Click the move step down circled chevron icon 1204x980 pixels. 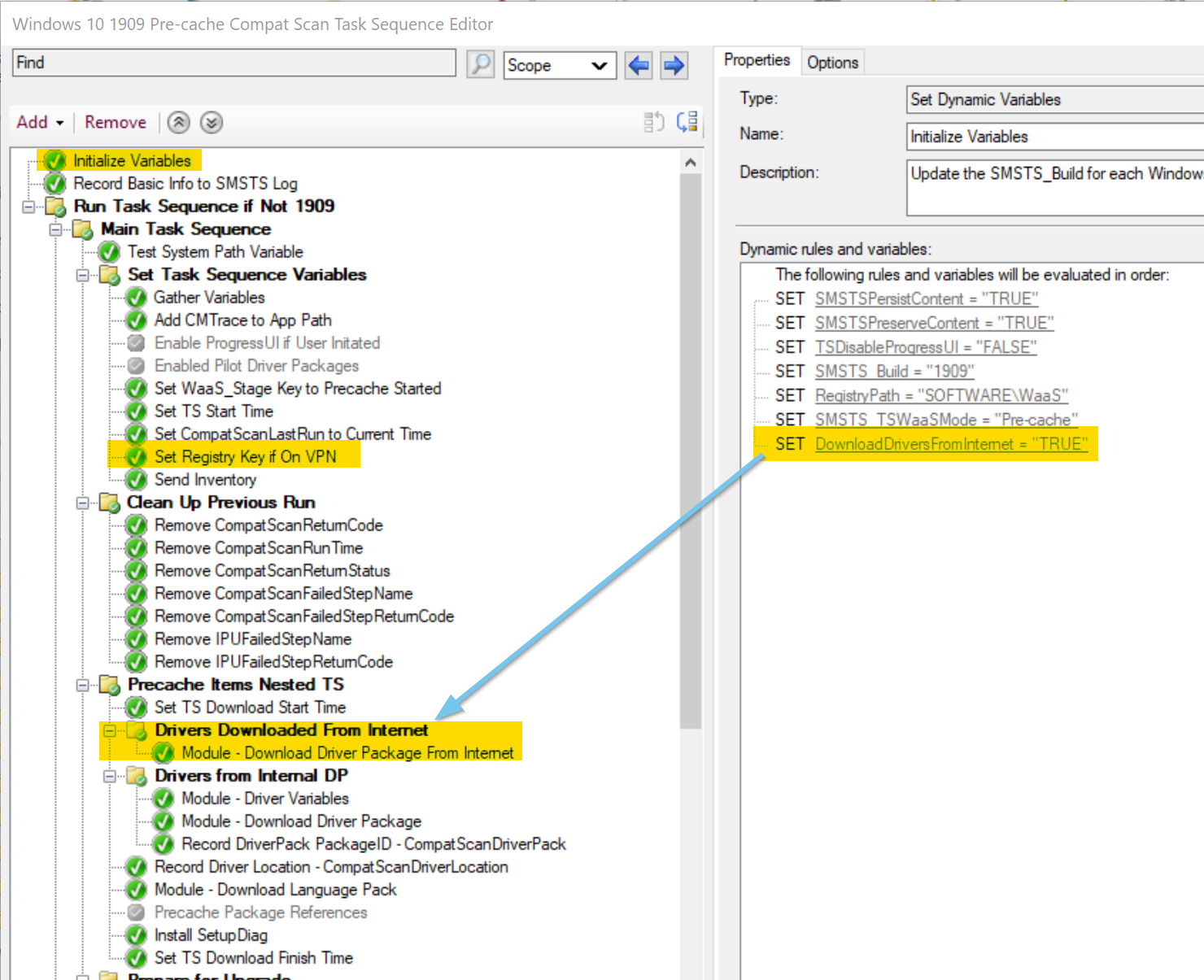tap(211, 122)
